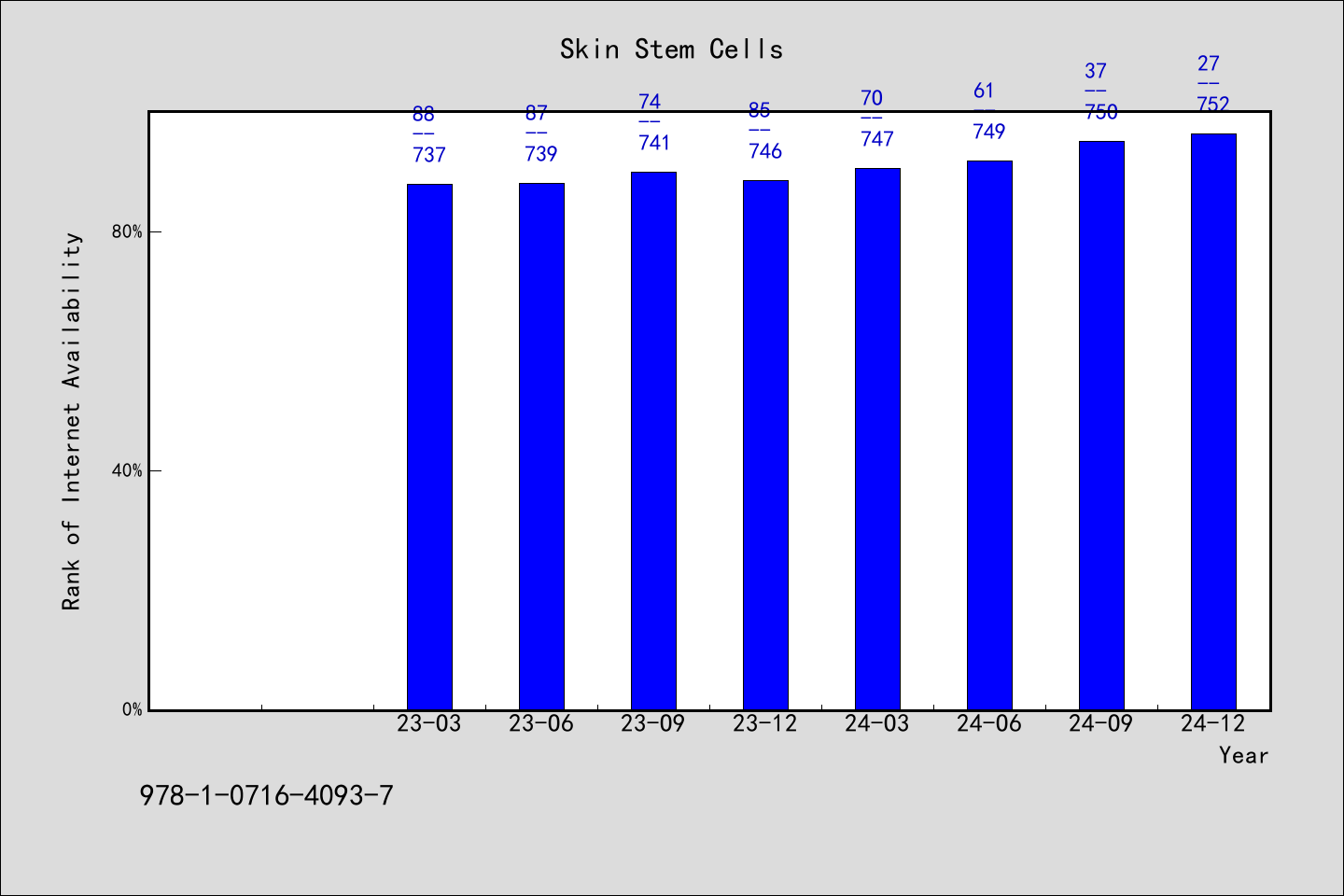
Task: Select the 23-12 blue bar
Action: point(765,445)
